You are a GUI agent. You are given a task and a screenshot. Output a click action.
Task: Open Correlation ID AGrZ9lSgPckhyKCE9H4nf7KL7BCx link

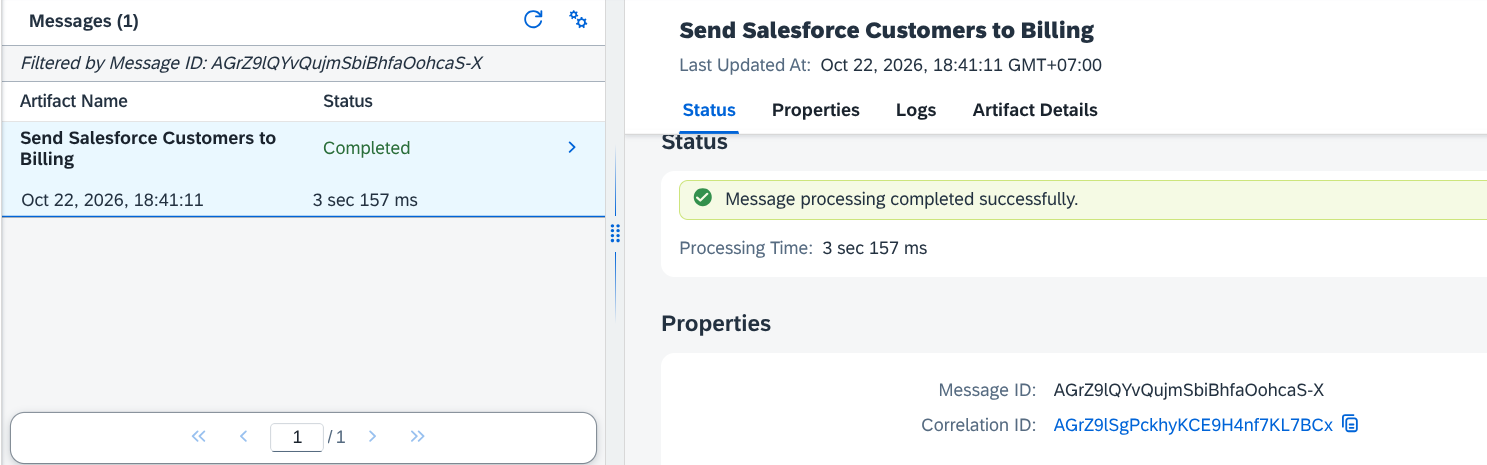pyautogui.click(x=1193, y=425)
